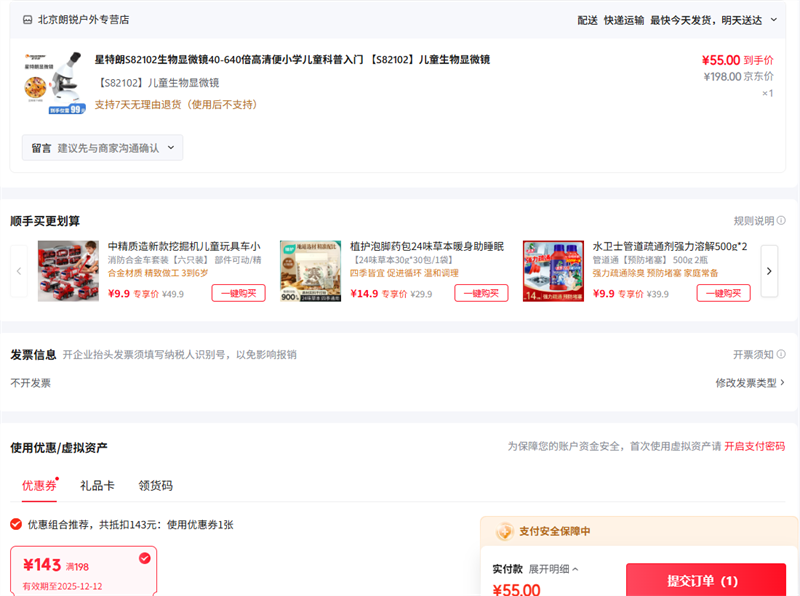Expand 展开明细 payment details
This screenshot has width=800, height=596.
coord(553,569)
